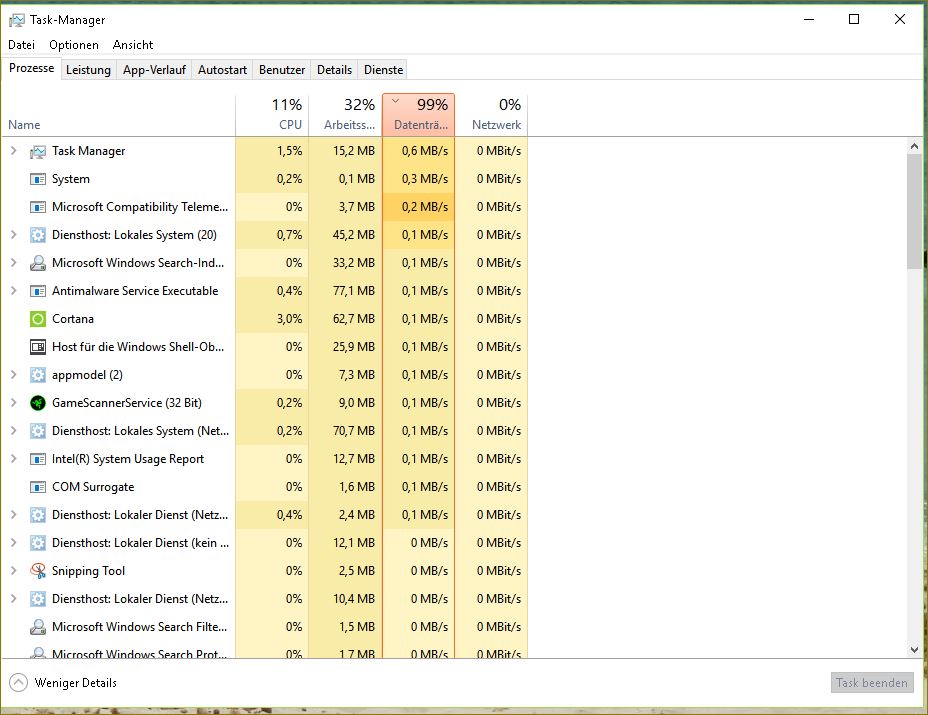Sort by the Arbeitsspeicher column header

(x=346, y=115)
